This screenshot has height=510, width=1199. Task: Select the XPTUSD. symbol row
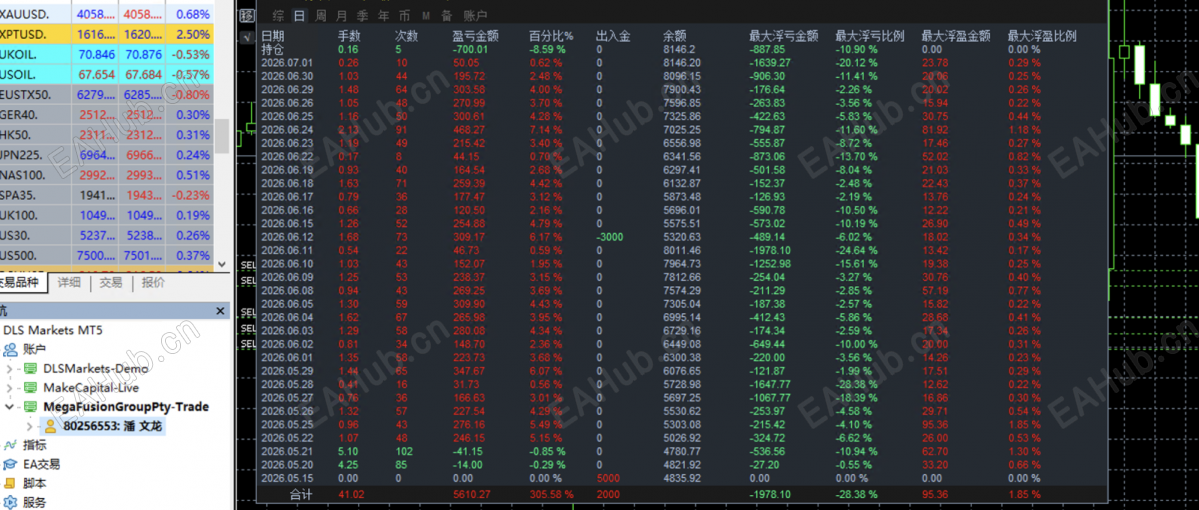point(107,34)
